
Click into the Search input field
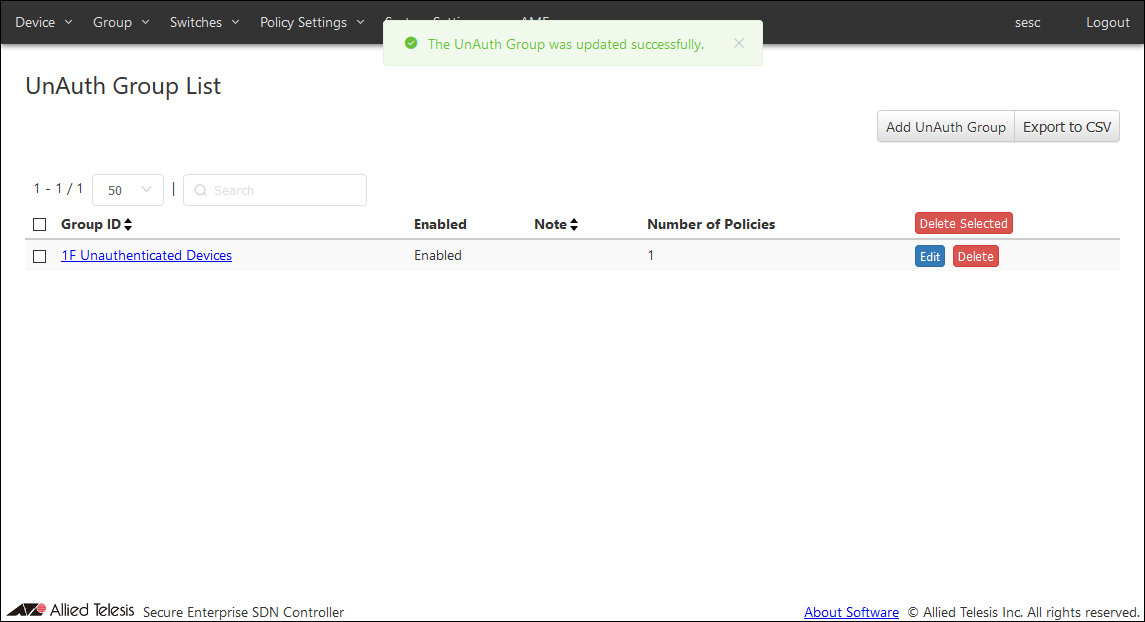[x=285, y=190]
